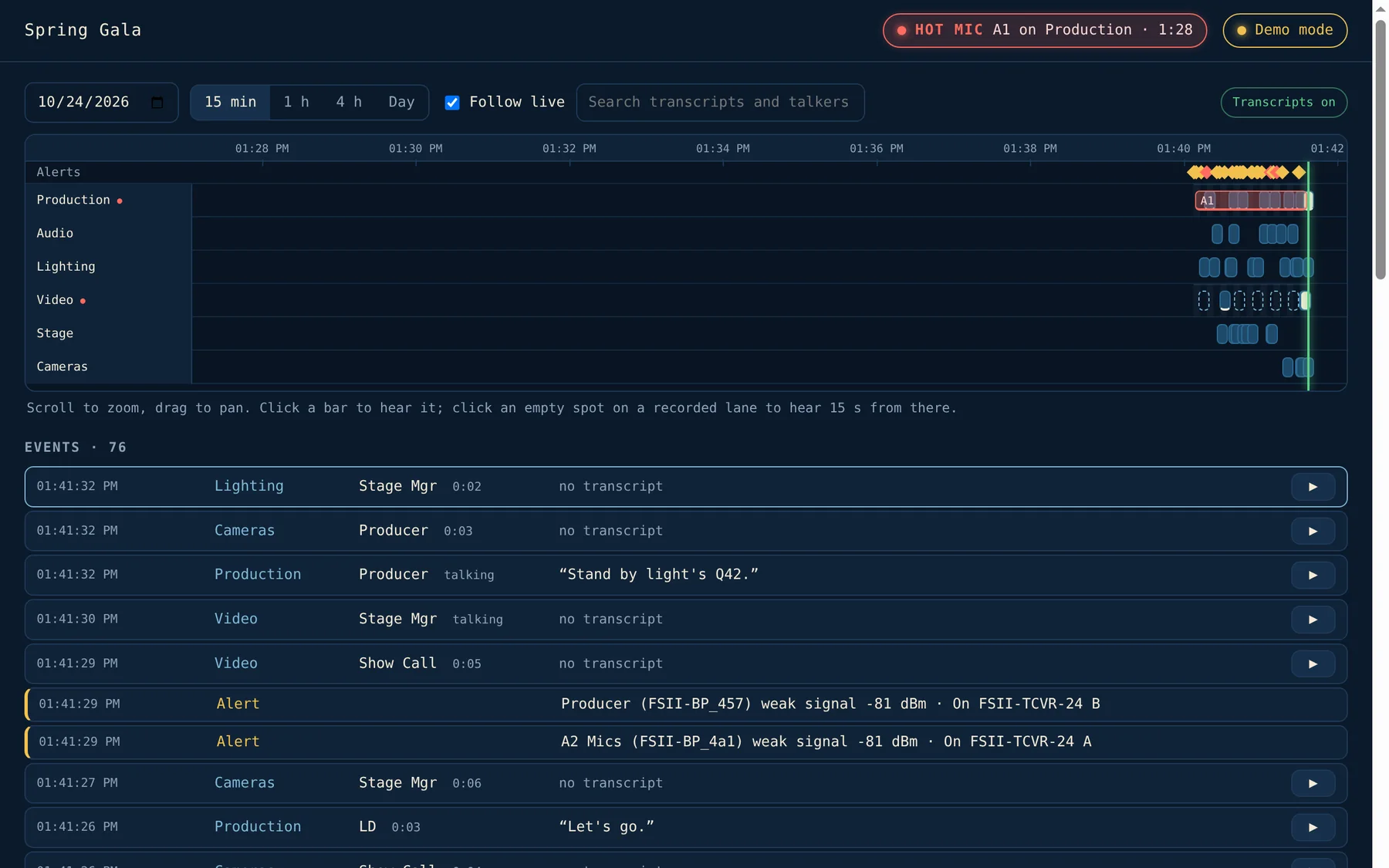
Task: Click the Producer weak signal alert row
Action: [x=686, y=704]
